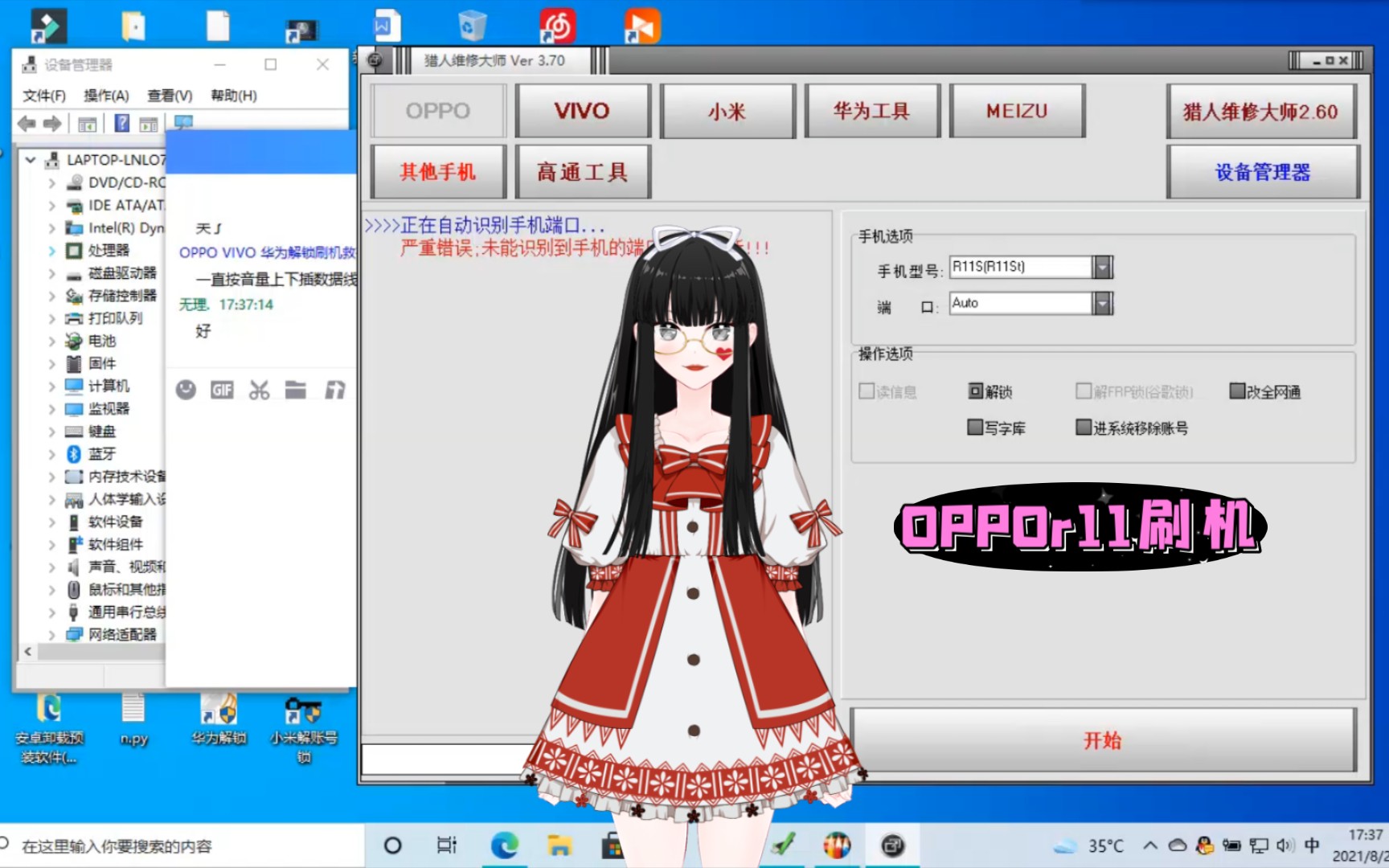Viewport: 1389px width, 868px height.
Task: Click the Windows search box in taskbar
Action: 181,845
